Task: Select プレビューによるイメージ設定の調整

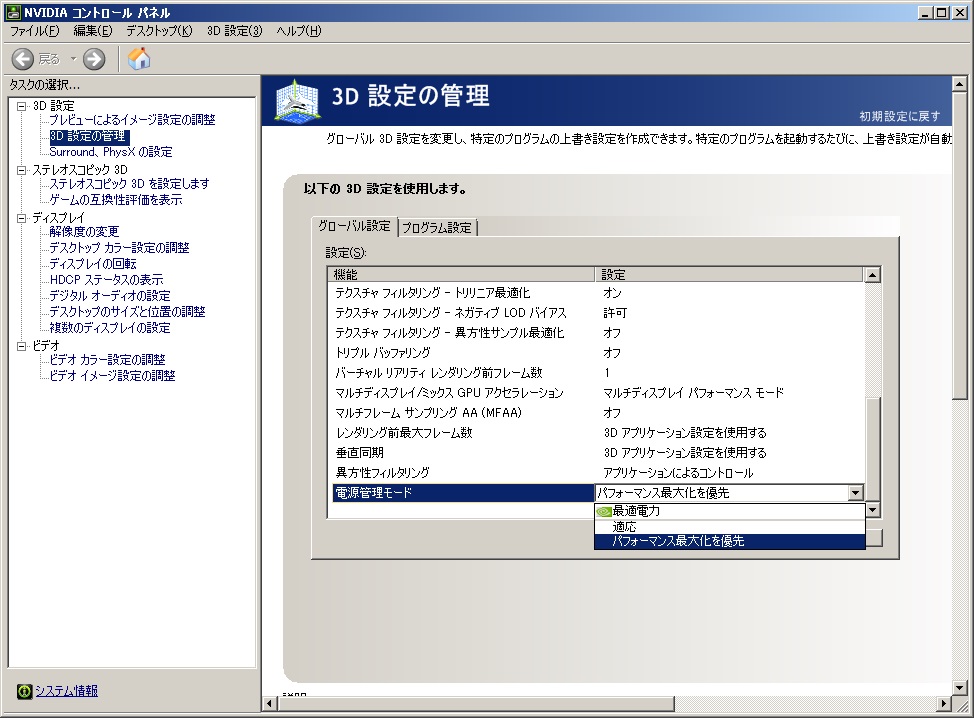Action: (x=132, y=120)
